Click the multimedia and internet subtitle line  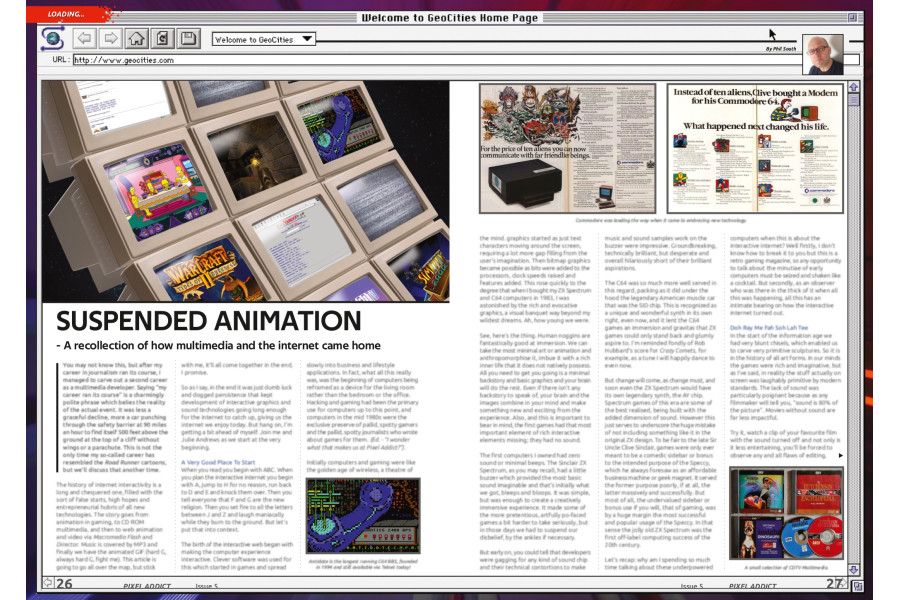click(218, 346)
